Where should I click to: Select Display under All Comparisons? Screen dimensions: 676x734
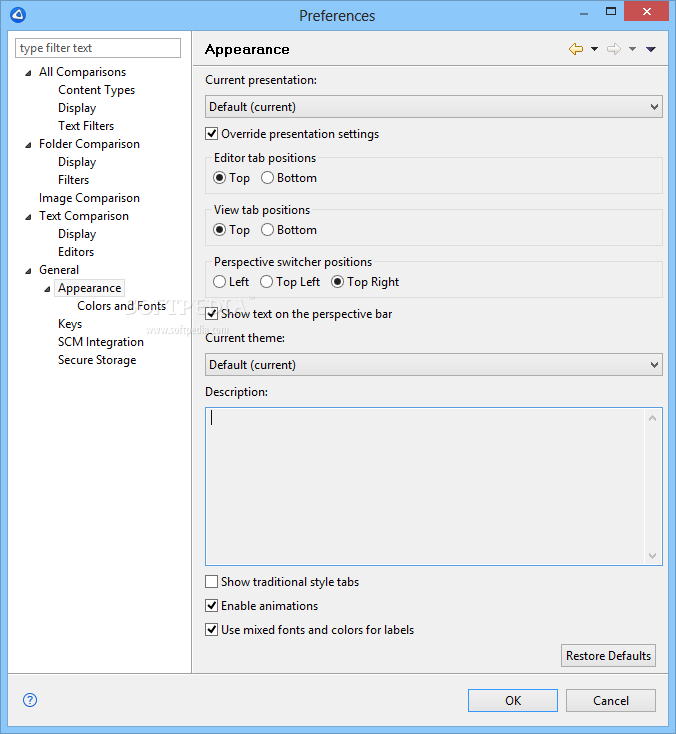(x=77, y=108)
